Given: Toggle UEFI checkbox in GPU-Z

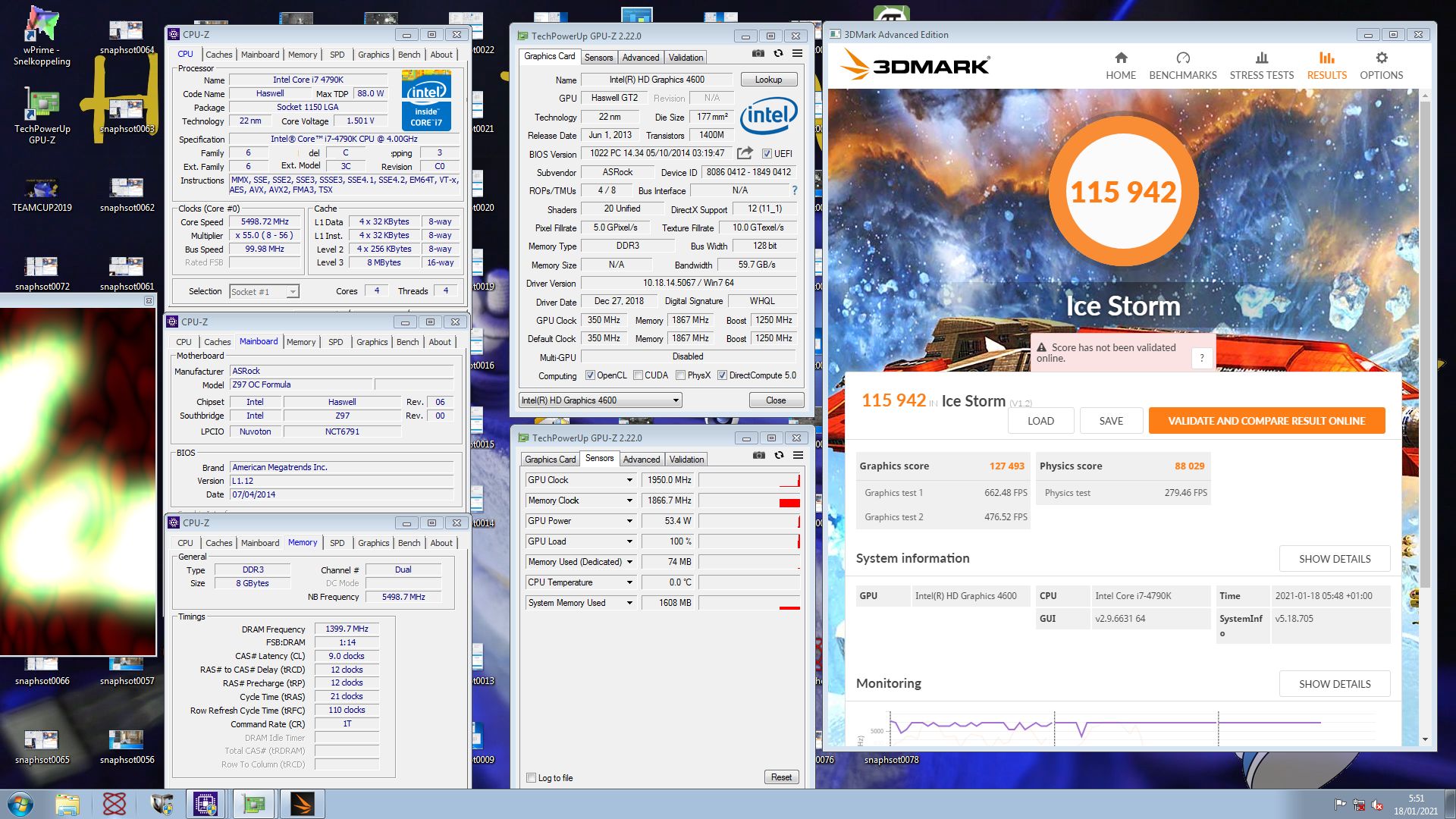Looking at the screenshot, I should (767, 154).
